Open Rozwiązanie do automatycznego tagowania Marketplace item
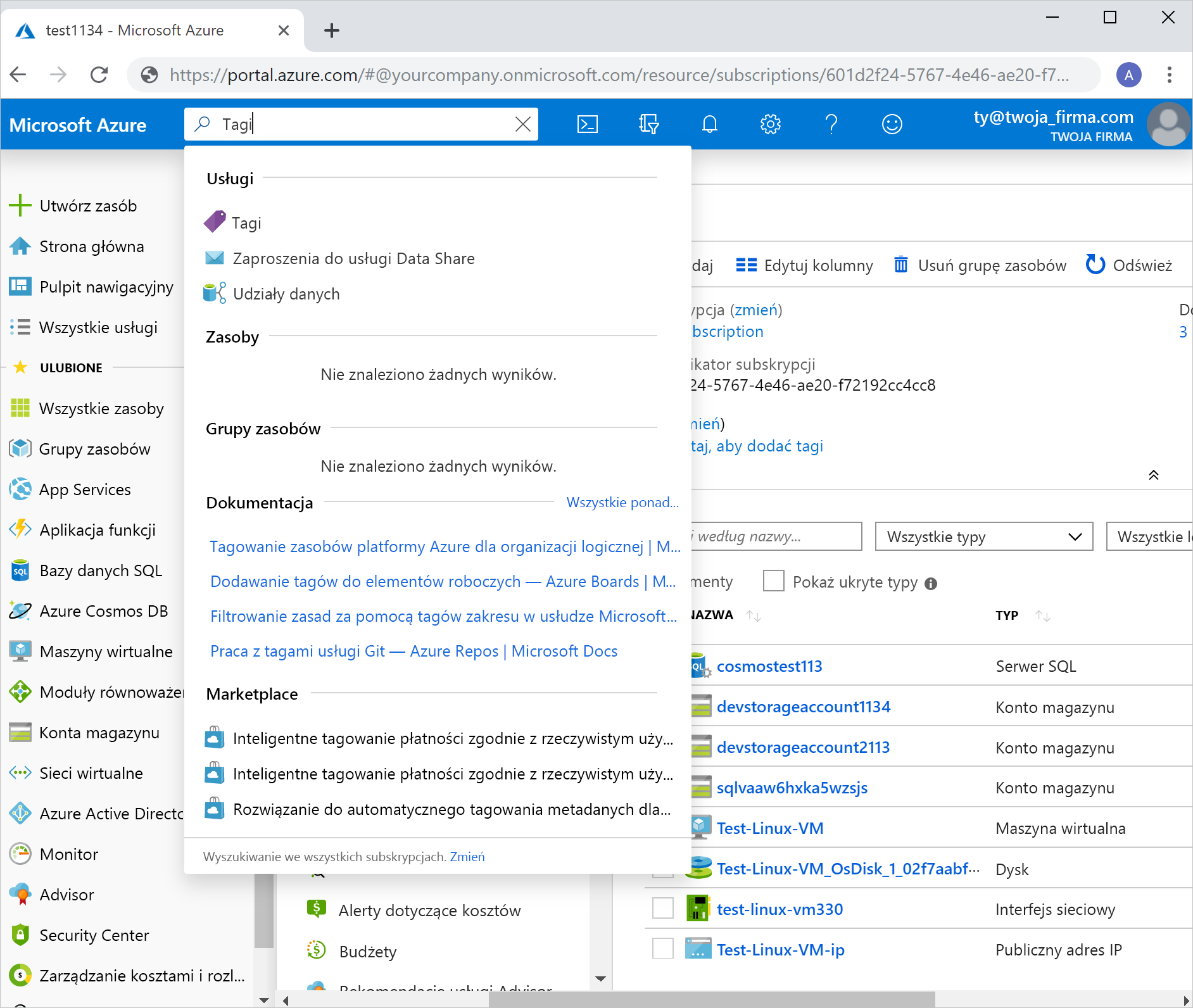Screen dimensions: 1193x1008 (438, 809)
